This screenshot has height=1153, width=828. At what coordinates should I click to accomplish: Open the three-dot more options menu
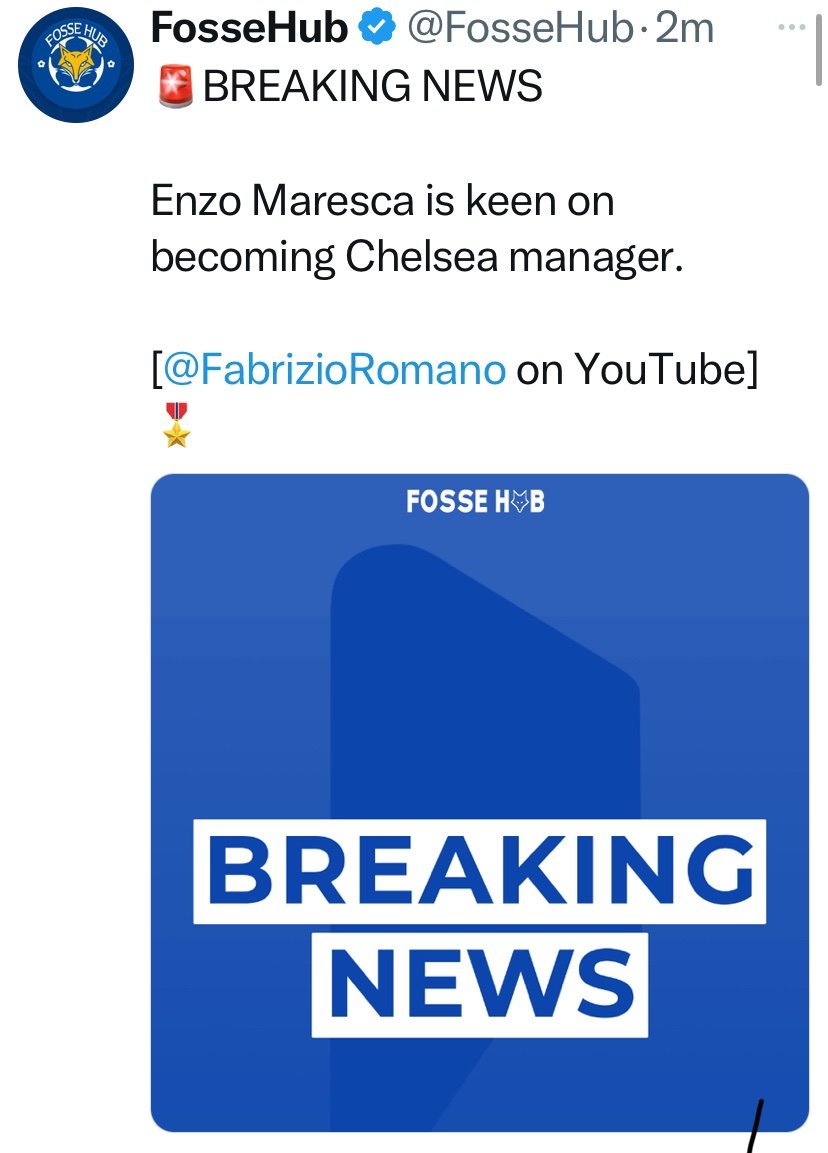(x=791, y=27)
